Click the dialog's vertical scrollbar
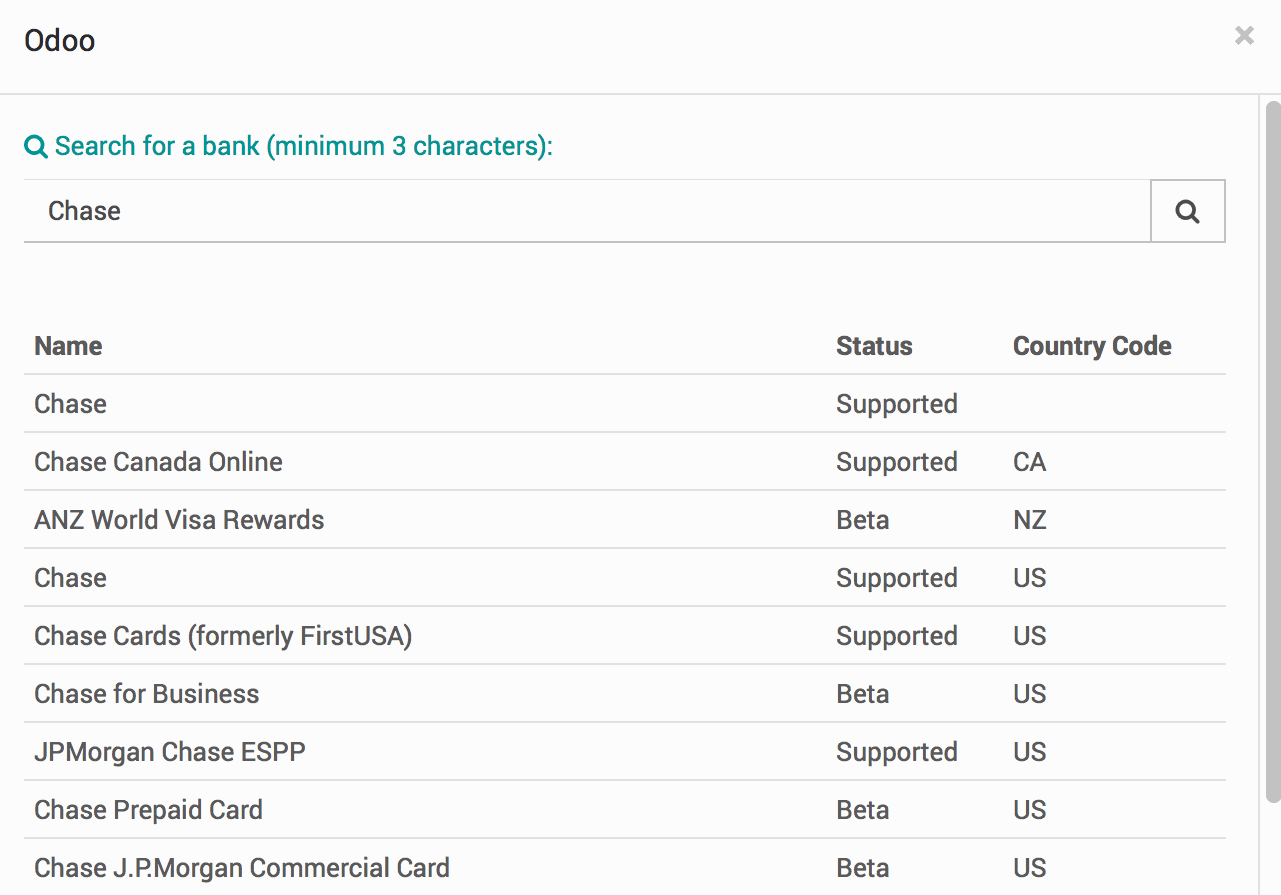Image resolution: width=1281 pixels, height=895 pixels. click(1273, 450)
